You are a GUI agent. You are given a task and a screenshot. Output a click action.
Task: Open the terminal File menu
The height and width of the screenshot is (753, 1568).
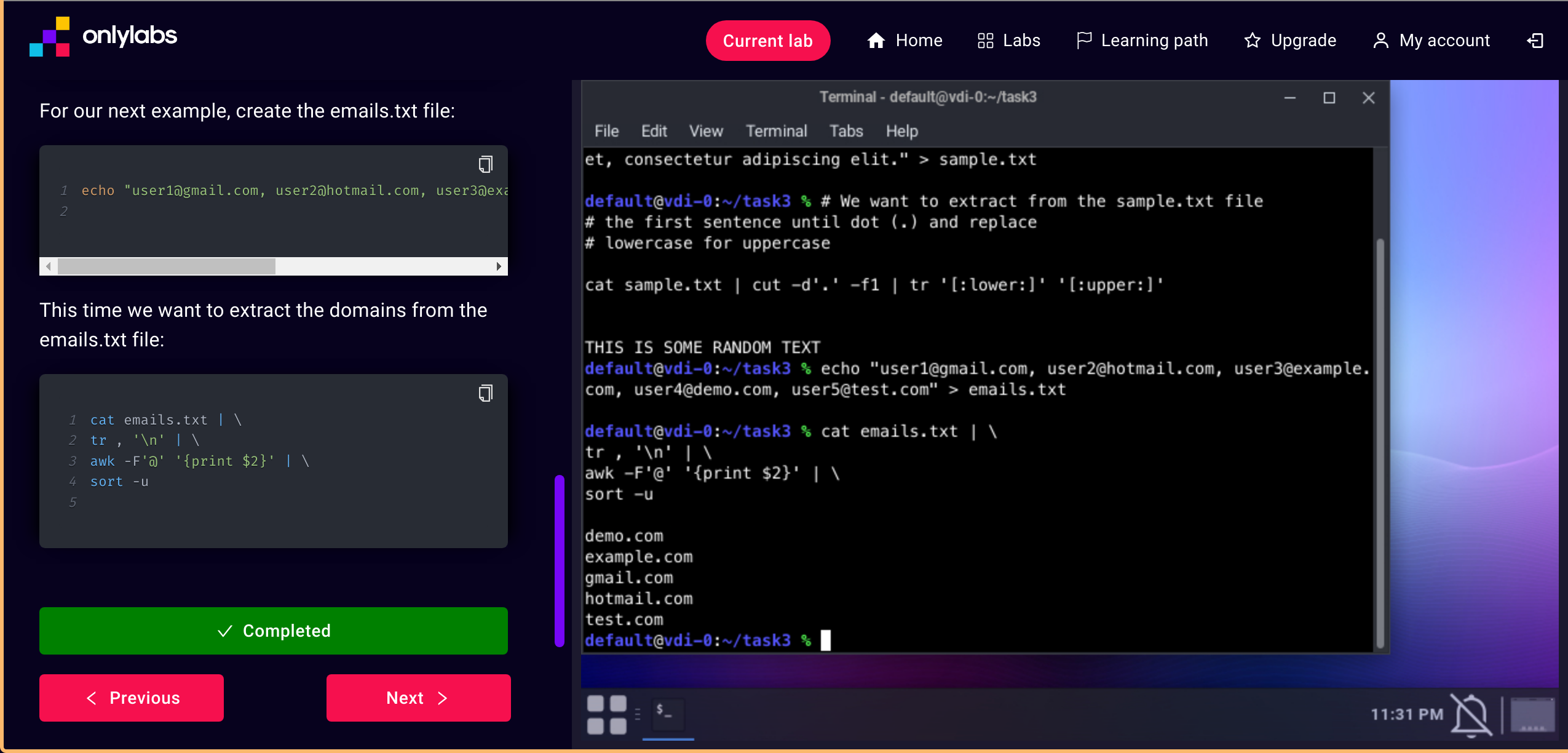tap(606, 131)
